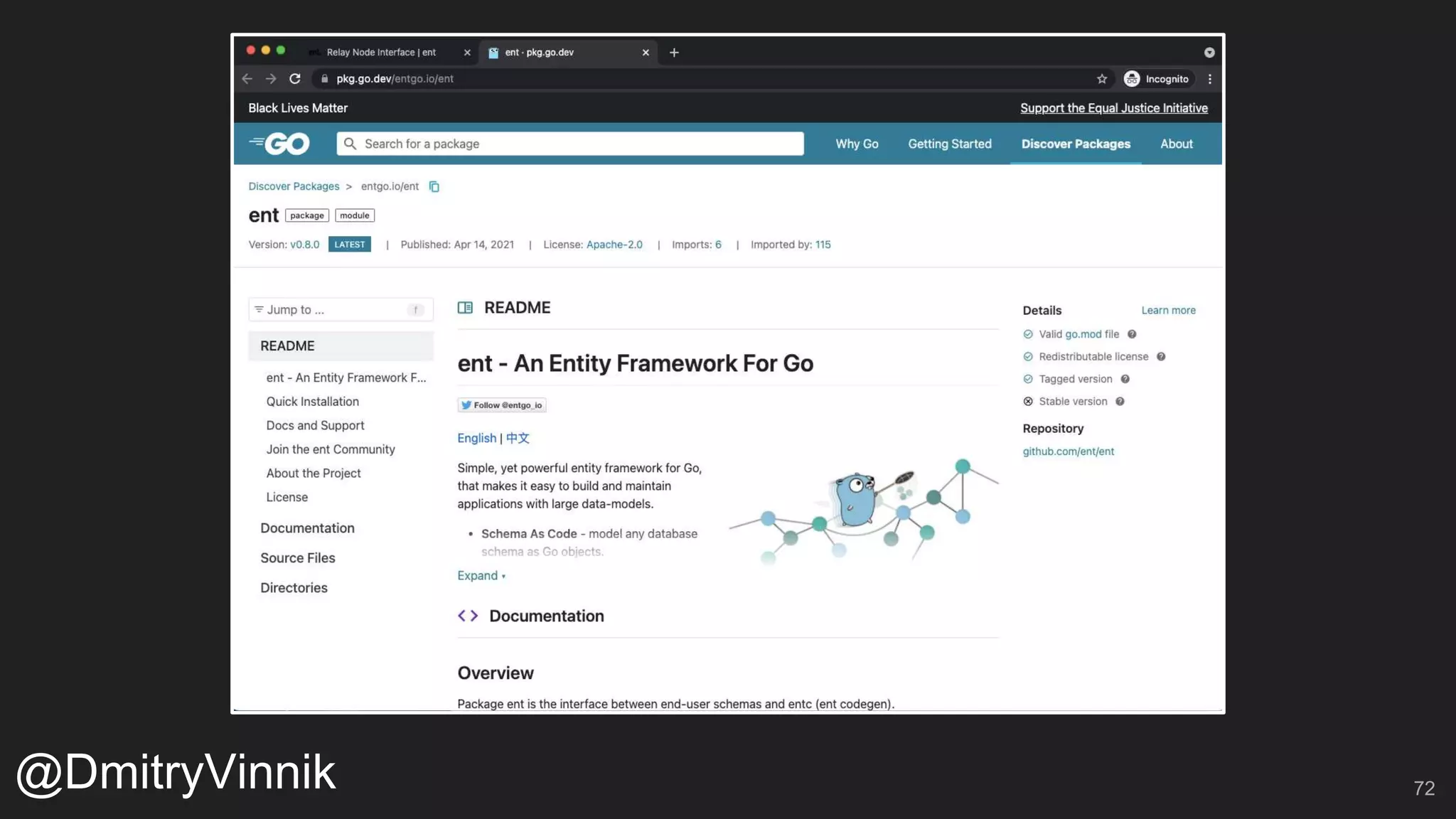The width and height of the screenshot is (1456, 819).
Task: Open github.com/ent/ent repository link
Action: [x=1068, y=451]
